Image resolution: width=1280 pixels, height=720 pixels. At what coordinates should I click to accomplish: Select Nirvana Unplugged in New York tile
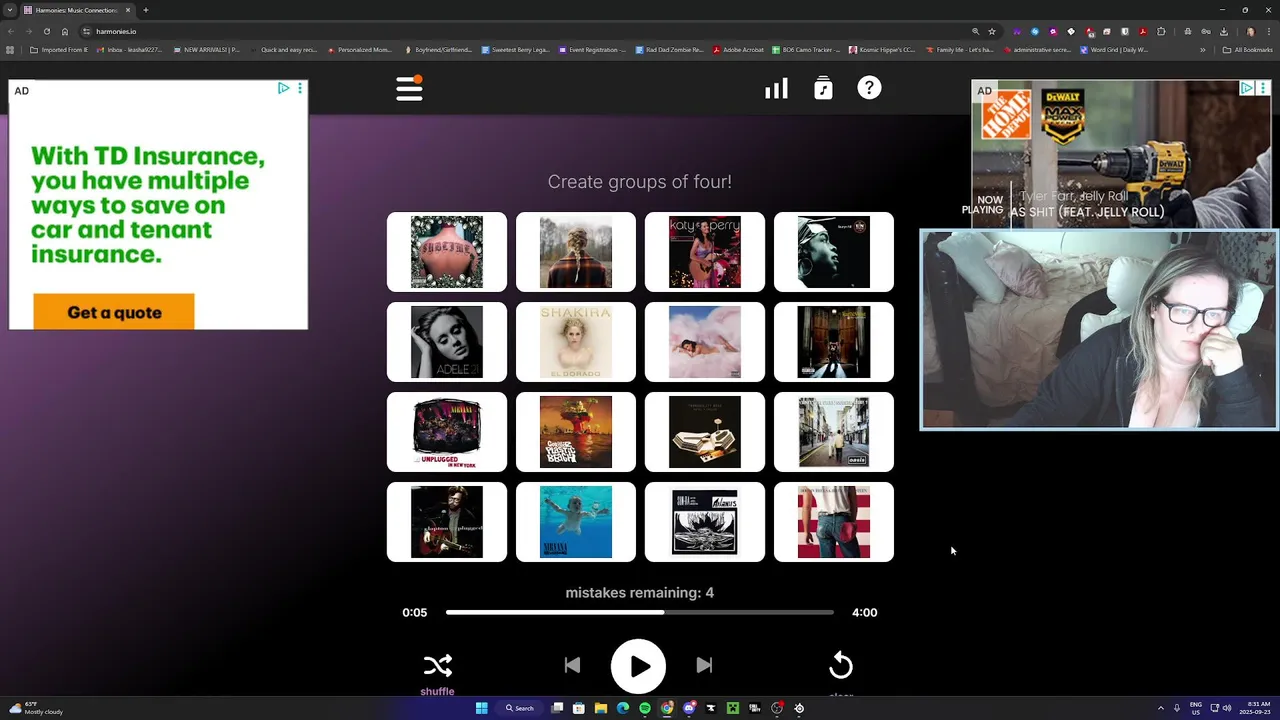(447, 432)
